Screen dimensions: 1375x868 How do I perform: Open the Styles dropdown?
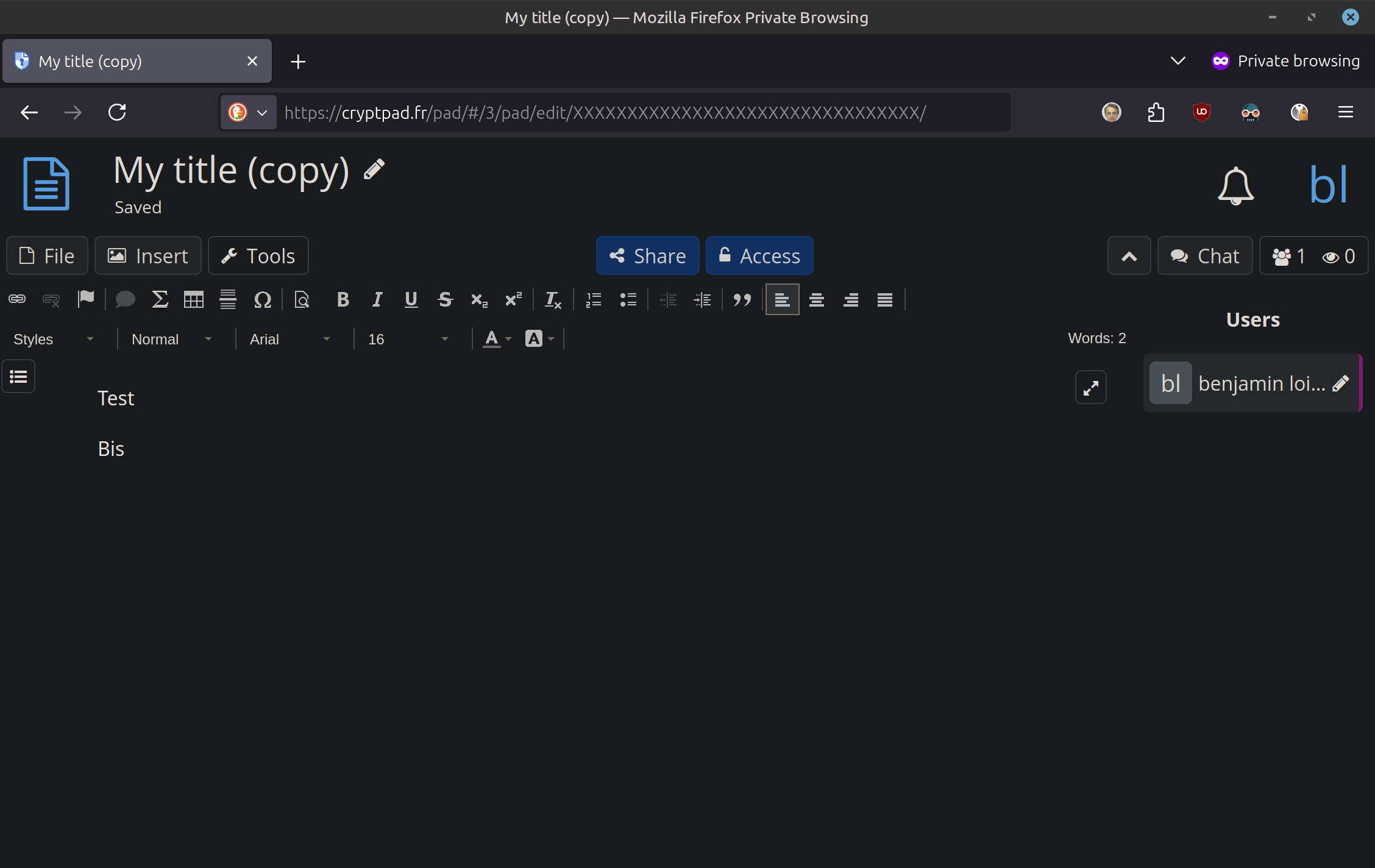[54, 339]
